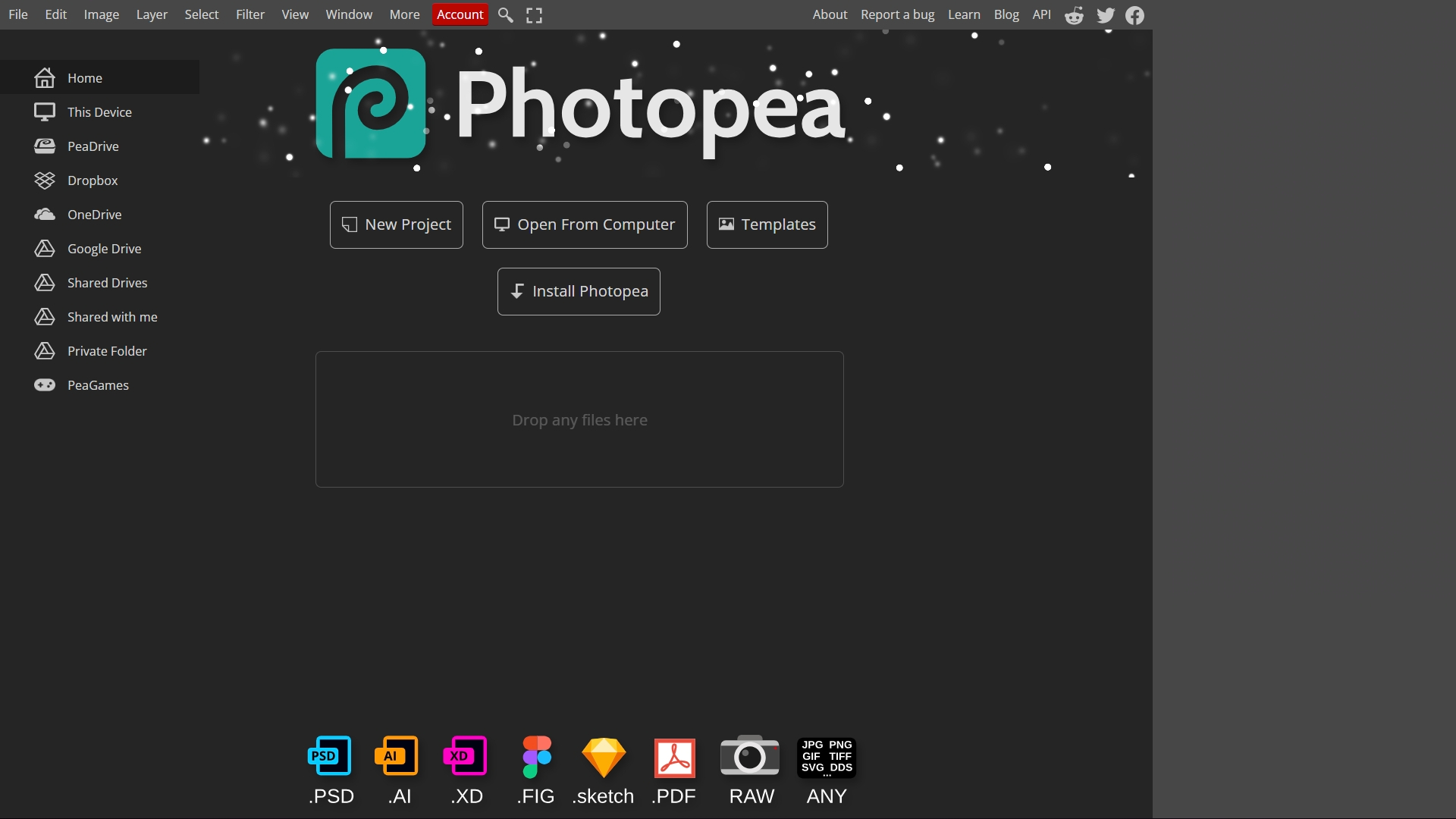Open Photopea's Twitter page icon
The width and height of the screenshot is (1456, 819).
point(1105,14)
